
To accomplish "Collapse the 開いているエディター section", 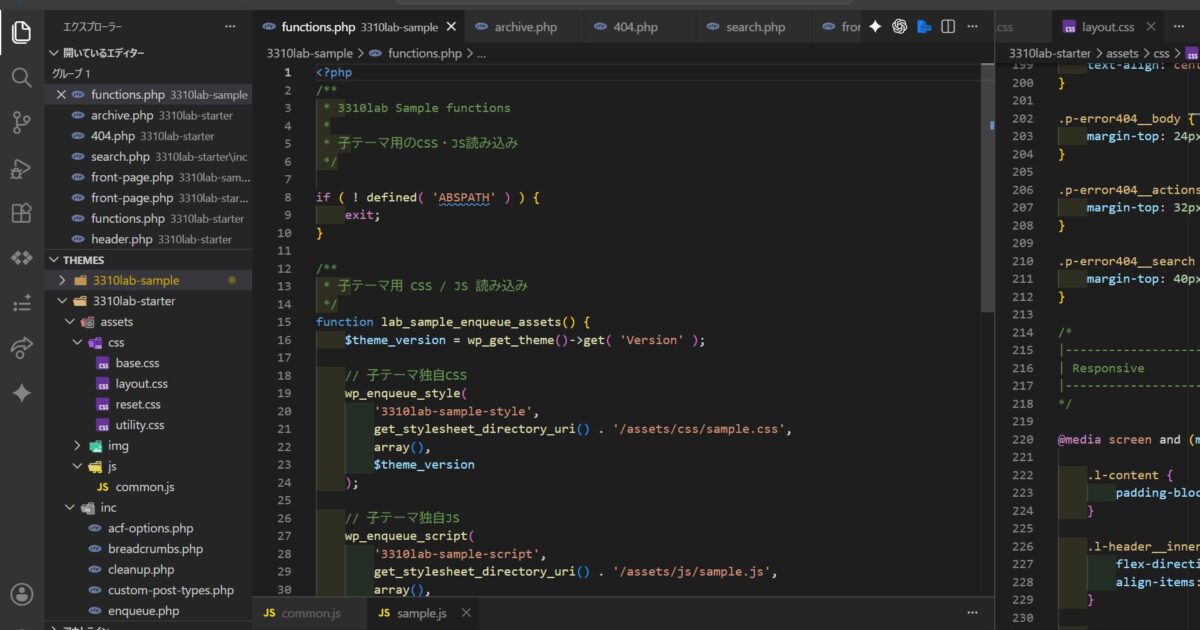I will point(55,52).
